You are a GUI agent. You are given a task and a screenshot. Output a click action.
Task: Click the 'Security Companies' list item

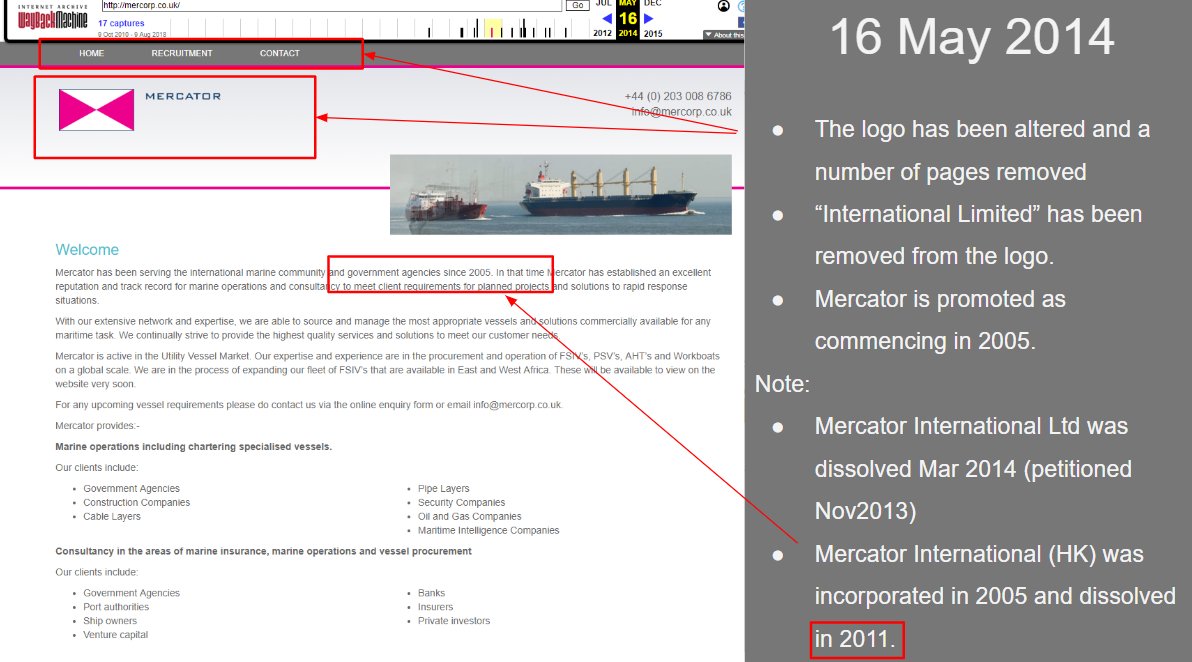(461, 502)
